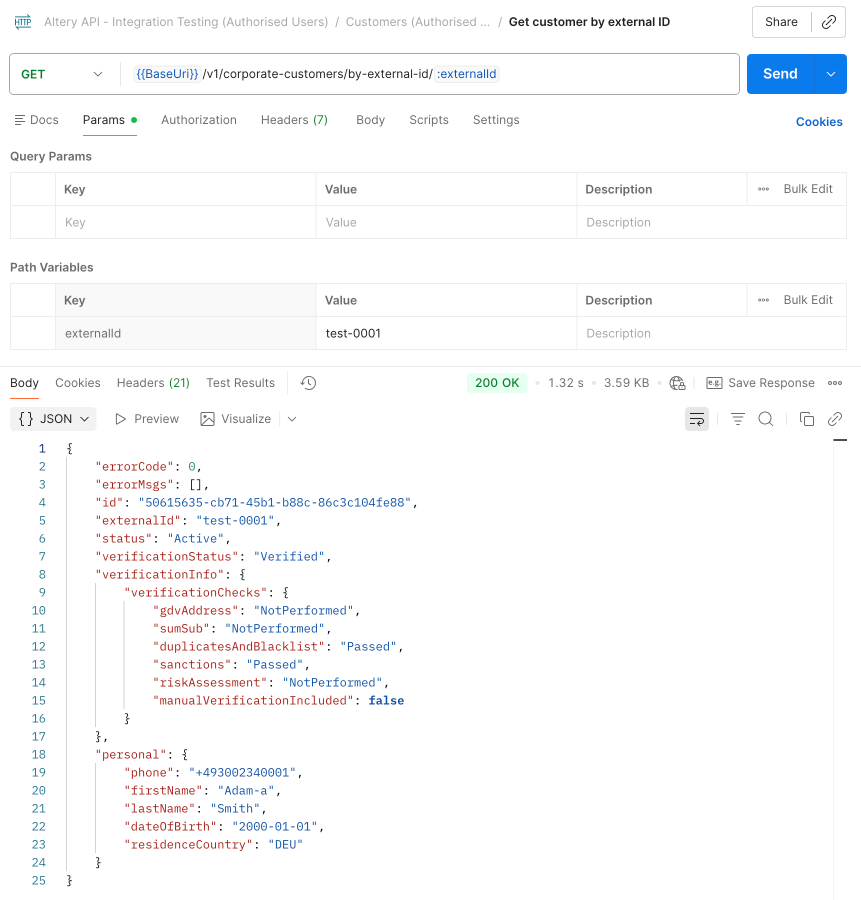Open Cookies link in request bar

point(819,122)
